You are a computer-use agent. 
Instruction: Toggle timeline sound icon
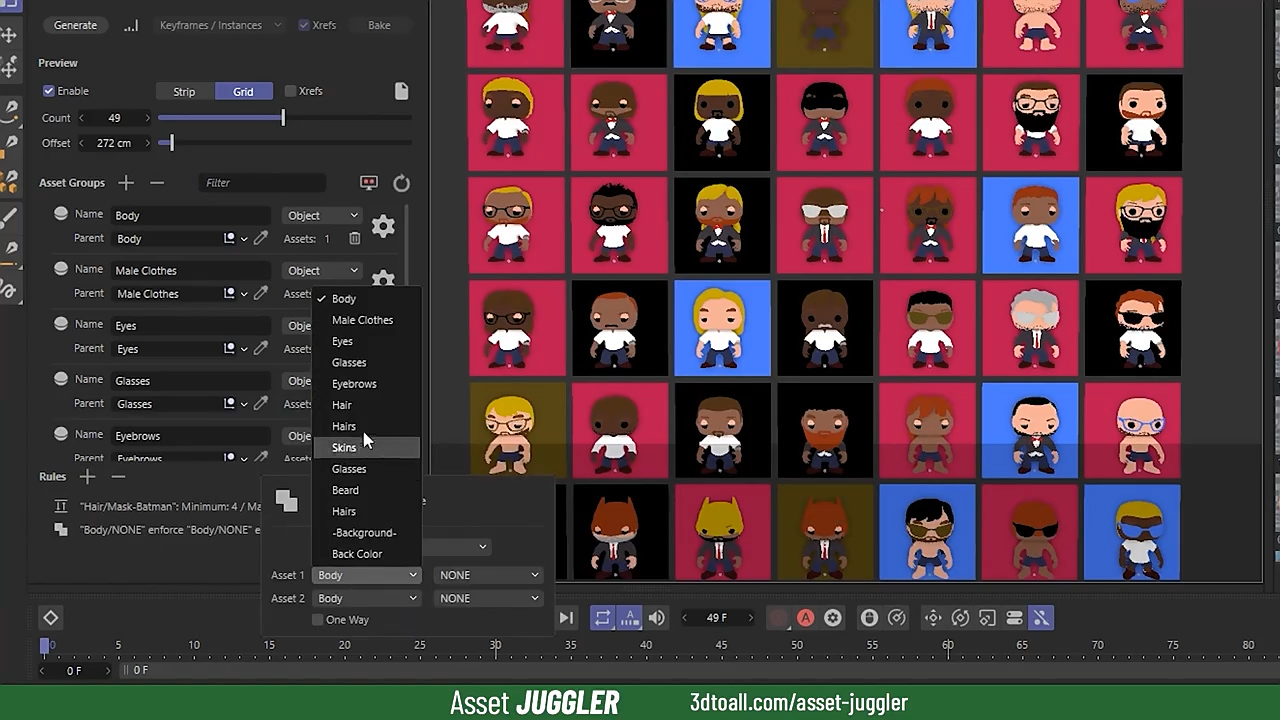(x=656, y=618)
